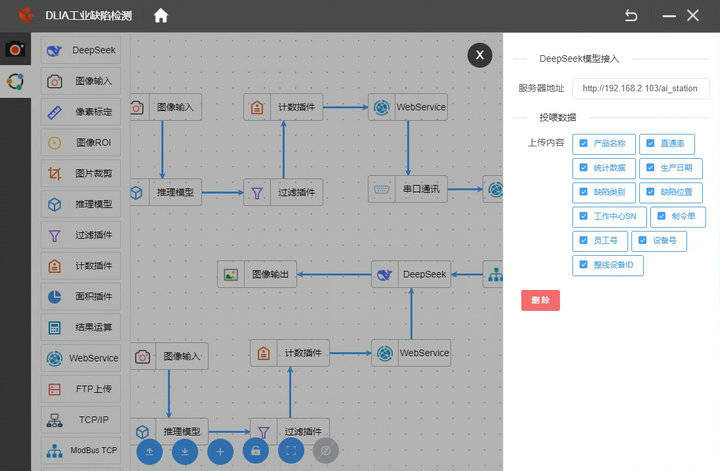Image resolution: width=720 pixels, height=471 pixels.
Task: Select the FTP上传 palette item
Action: coord(81,389)
